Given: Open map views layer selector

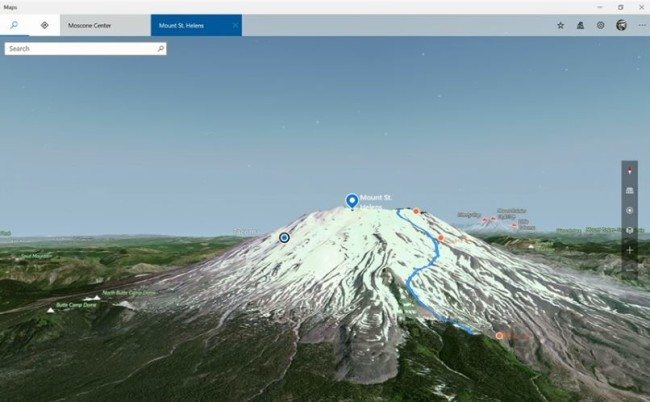Looking at the screenshot, I should [x=630, y=230].
